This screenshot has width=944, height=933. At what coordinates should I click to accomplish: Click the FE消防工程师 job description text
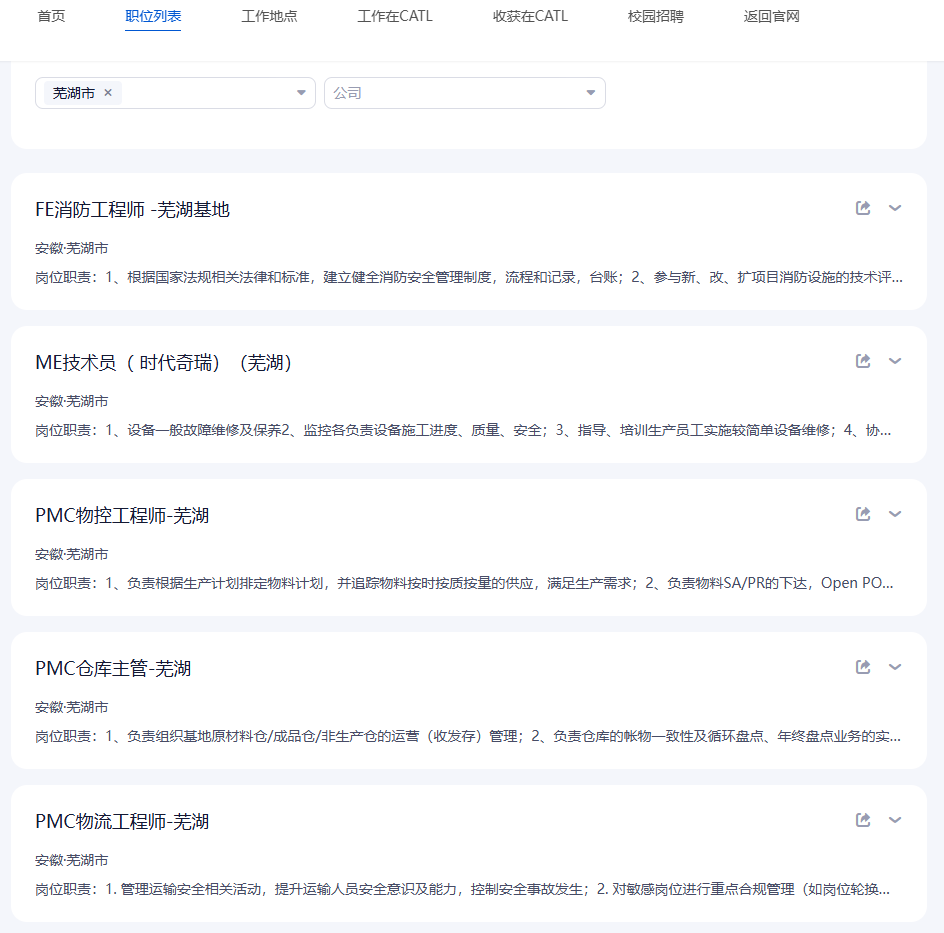pyautogui.click(x=469, y=277)
